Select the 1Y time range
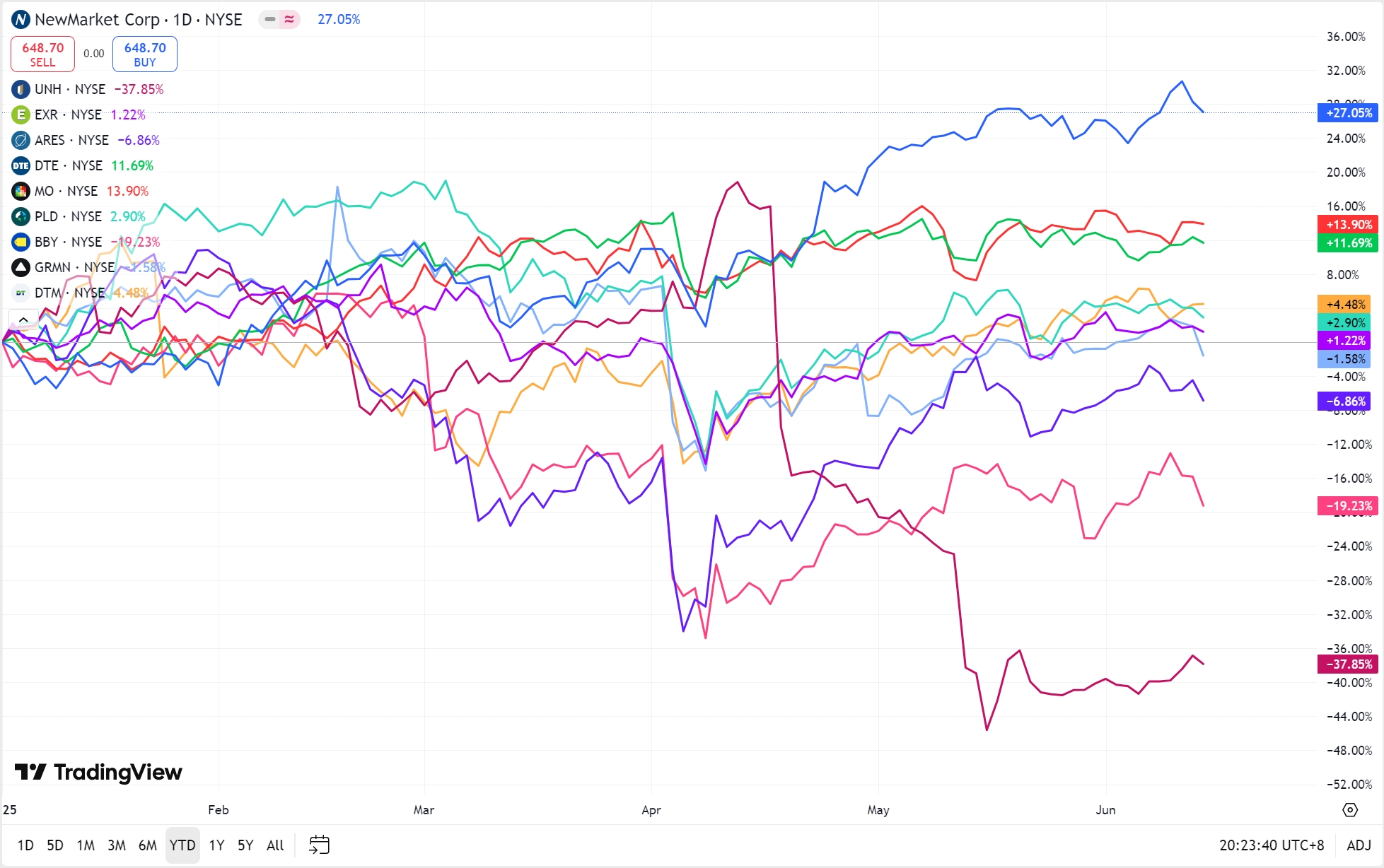 click(x=216, y=845)
